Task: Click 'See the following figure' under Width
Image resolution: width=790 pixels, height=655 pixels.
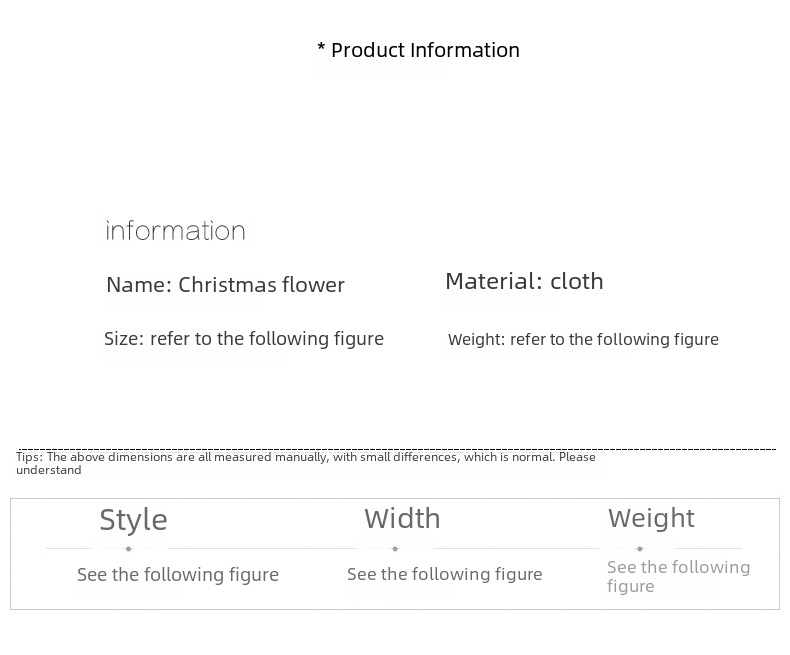Action: click(445, 574)
